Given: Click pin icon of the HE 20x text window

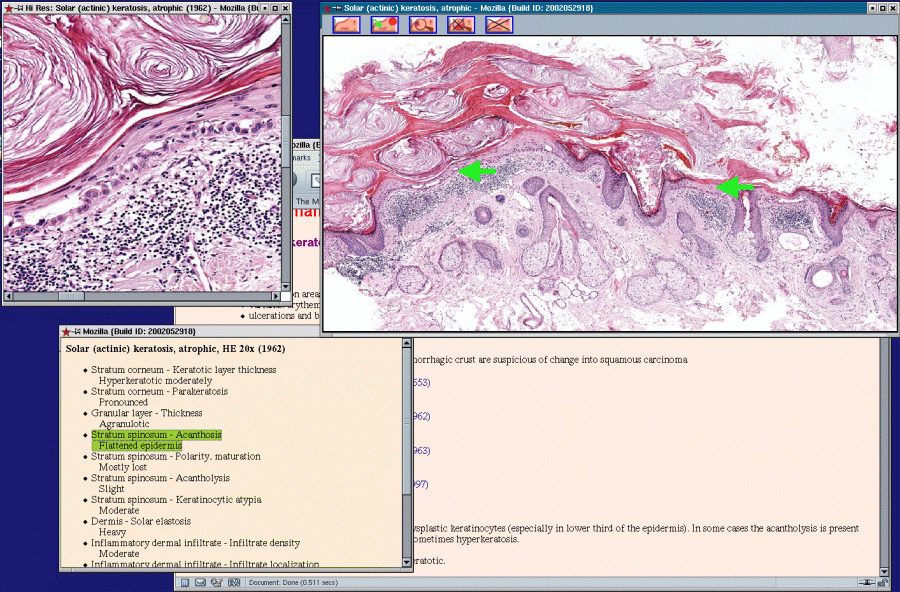Looking at the screenshot, I should coord(76,331).
